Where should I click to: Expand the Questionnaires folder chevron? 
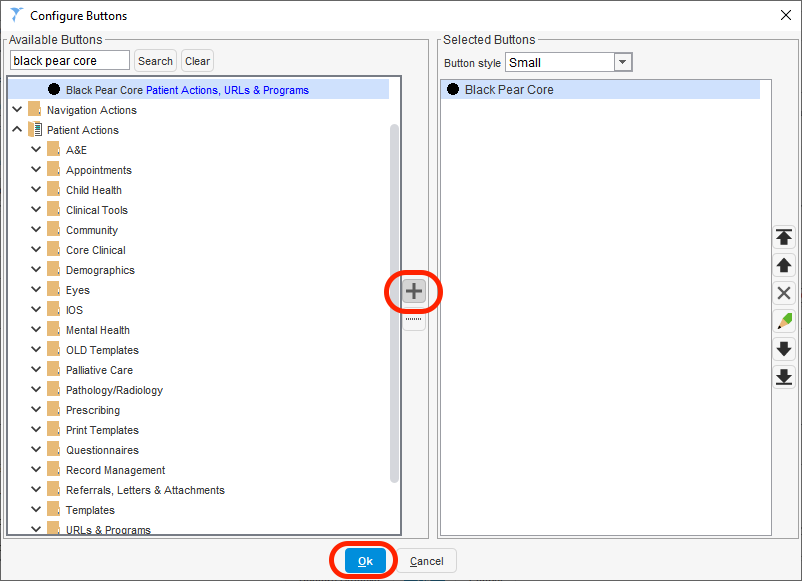[x=36, y=449]
